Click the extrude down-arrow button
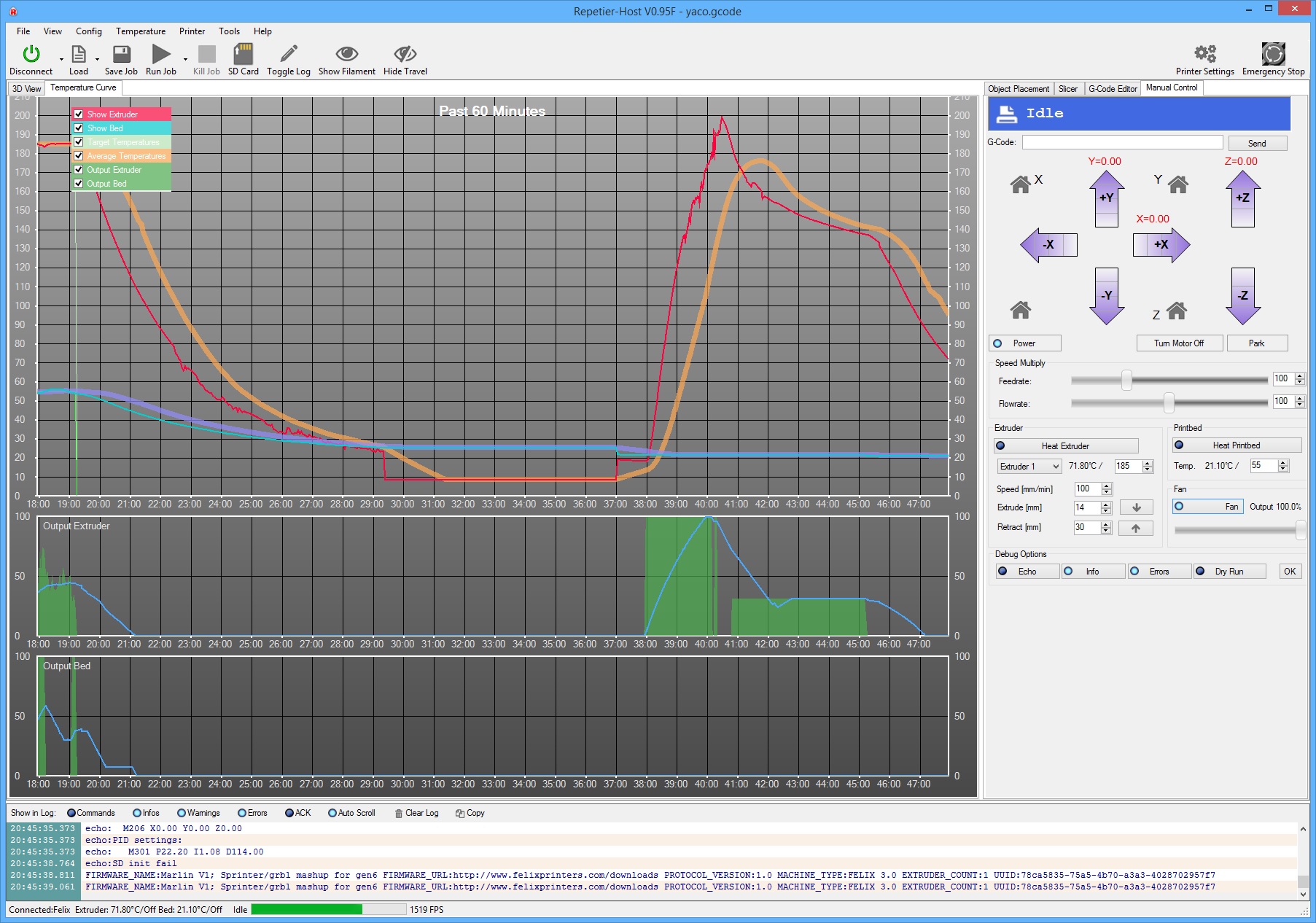This screenshot has width=1316, height=923. tap(1136, 507)
